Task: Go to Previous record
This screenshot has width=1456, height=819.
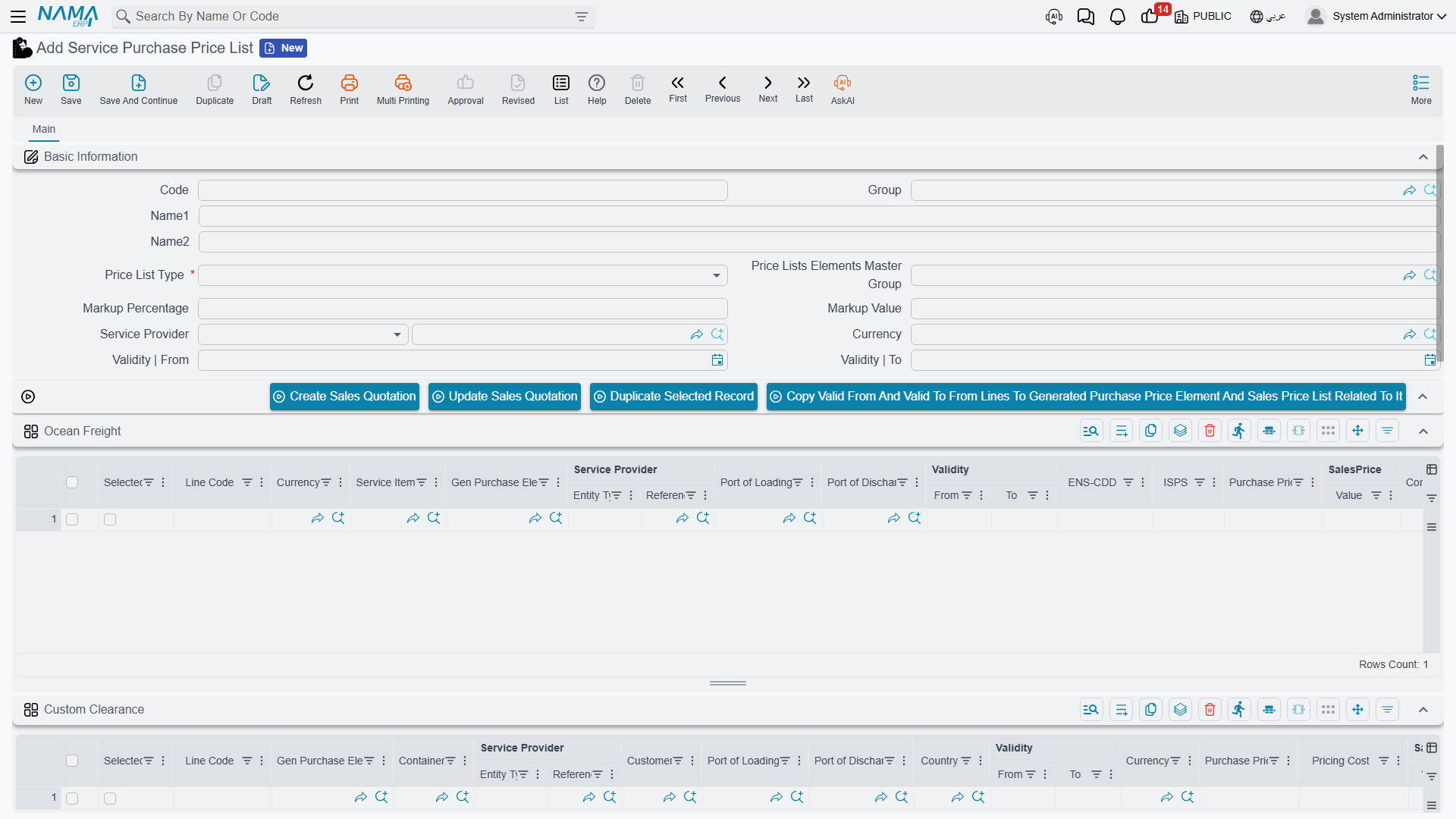Action: [723, 89]
